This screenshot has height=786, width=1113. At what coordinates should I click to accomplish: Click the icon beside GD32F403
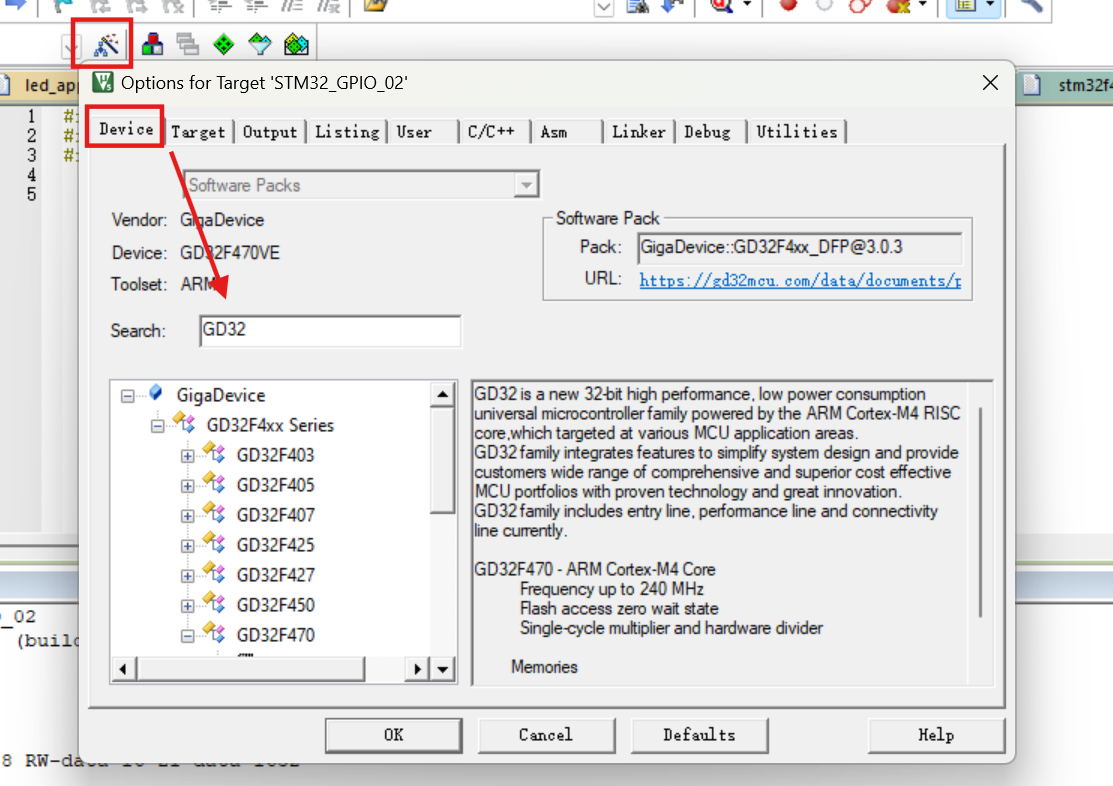point(214,454)
